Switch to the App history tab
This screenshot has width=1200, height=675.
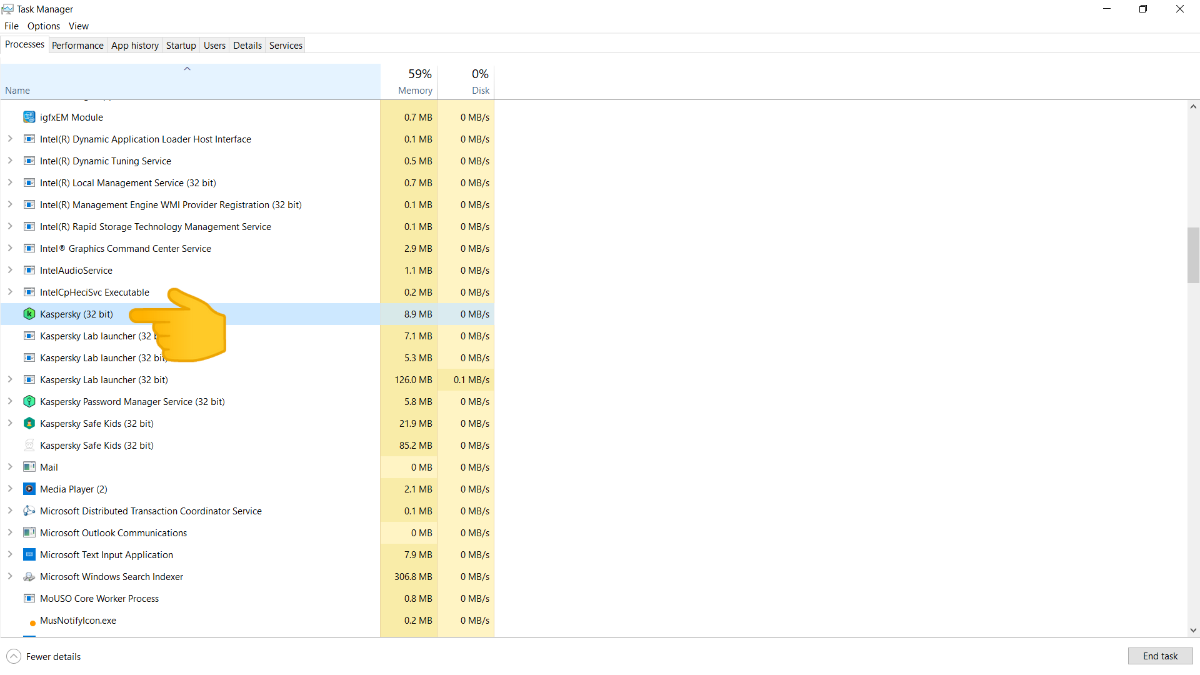pyautogui.click(x=135, y=45)
